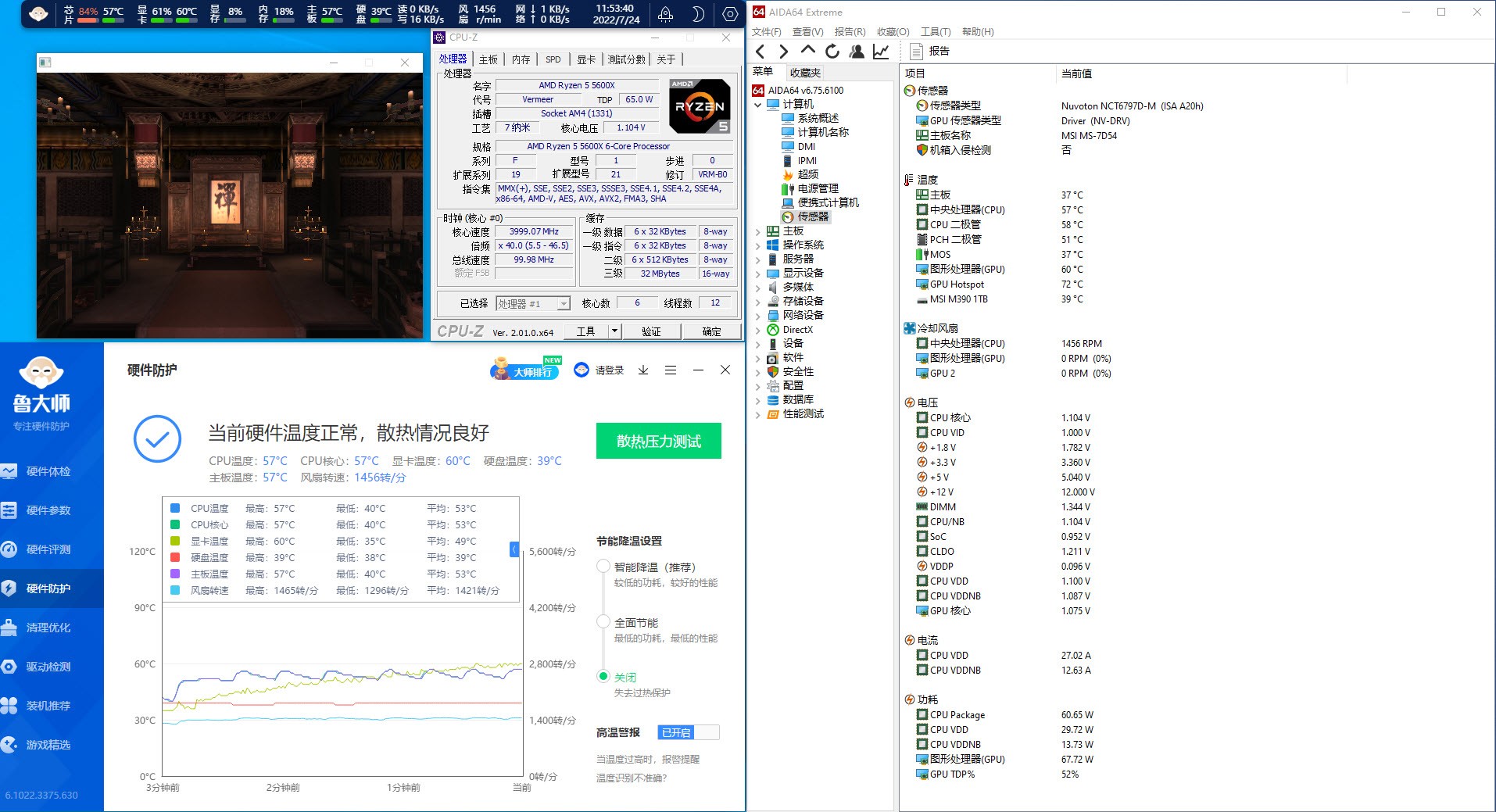Open AIDA64 graph chart icon
Viewport: 1496px width, 812px height.
(x=881, y=52)
